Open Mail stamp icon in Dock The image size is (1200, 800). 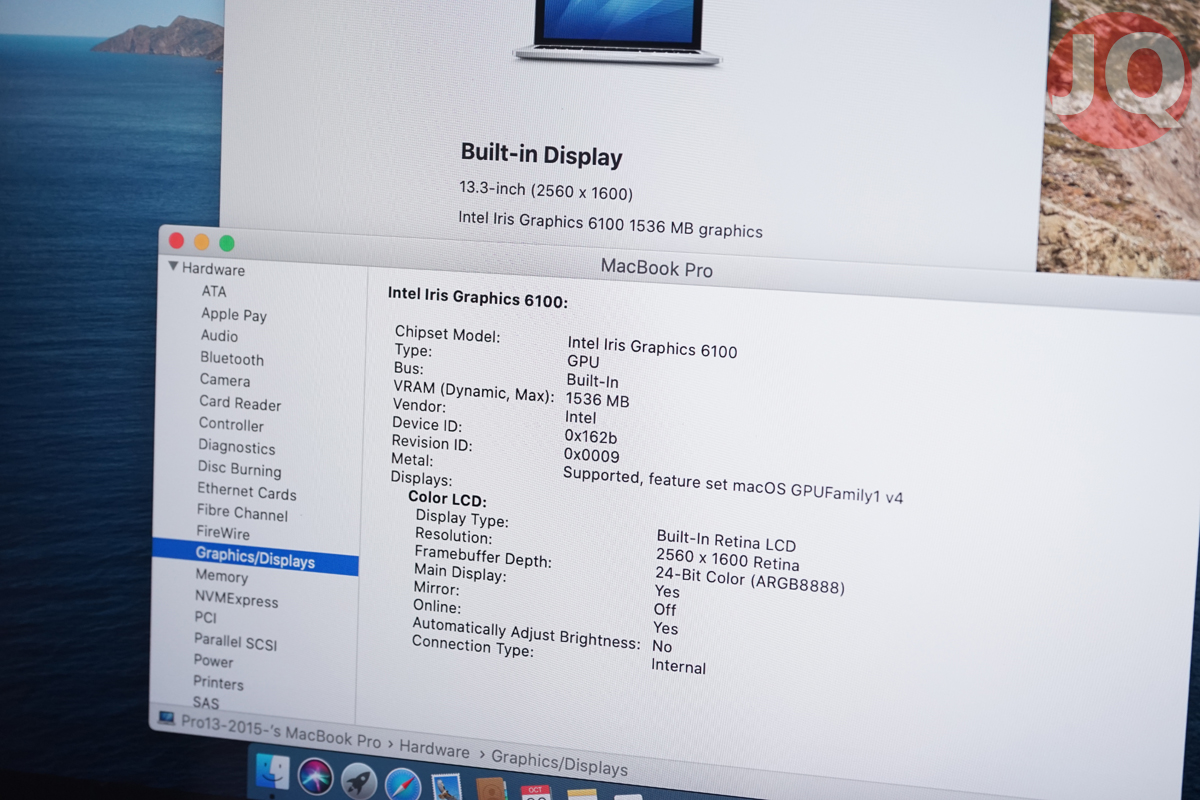coord(447,787)
